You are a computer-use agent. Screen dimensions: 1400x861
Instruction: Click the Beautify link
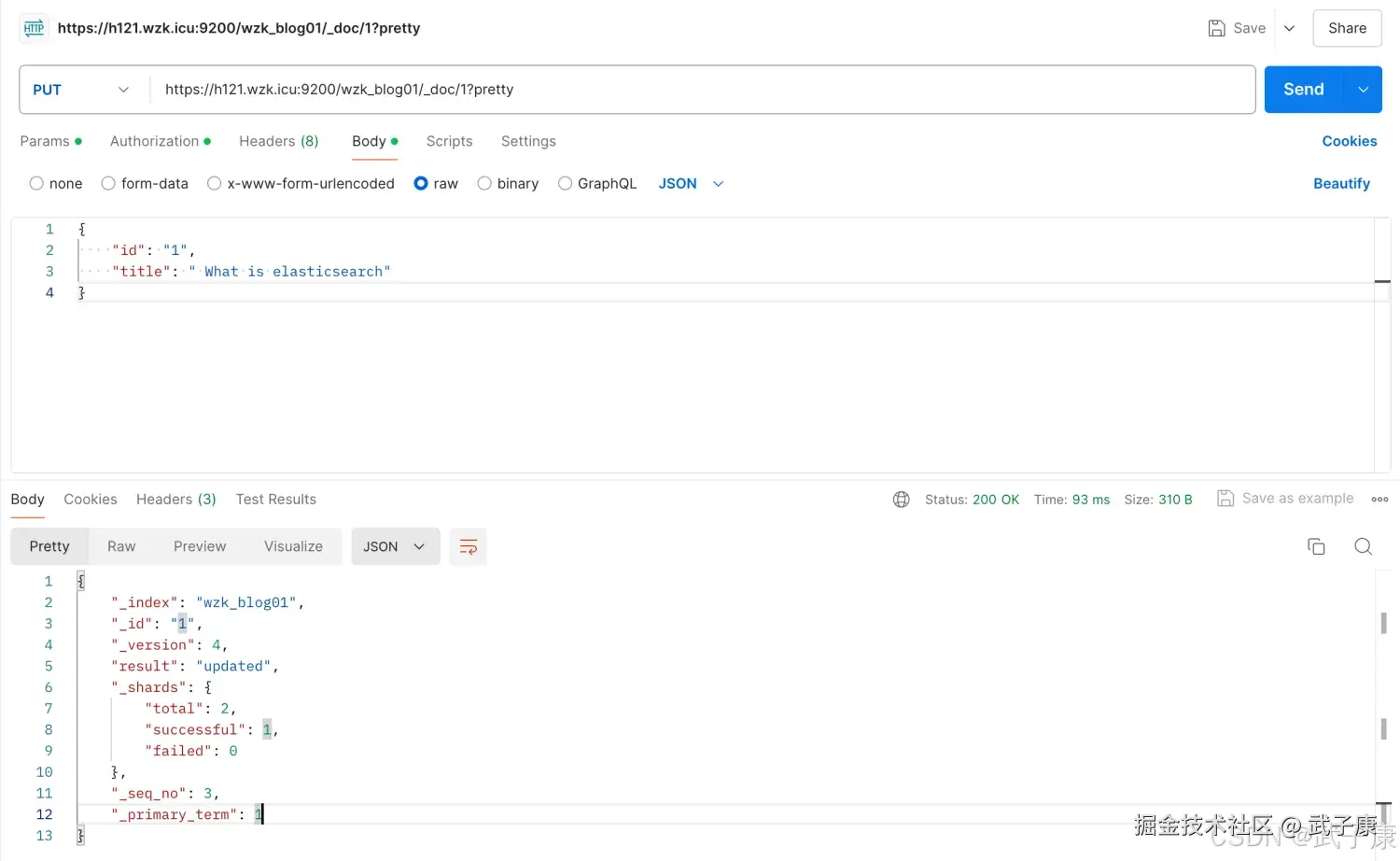1341,183
